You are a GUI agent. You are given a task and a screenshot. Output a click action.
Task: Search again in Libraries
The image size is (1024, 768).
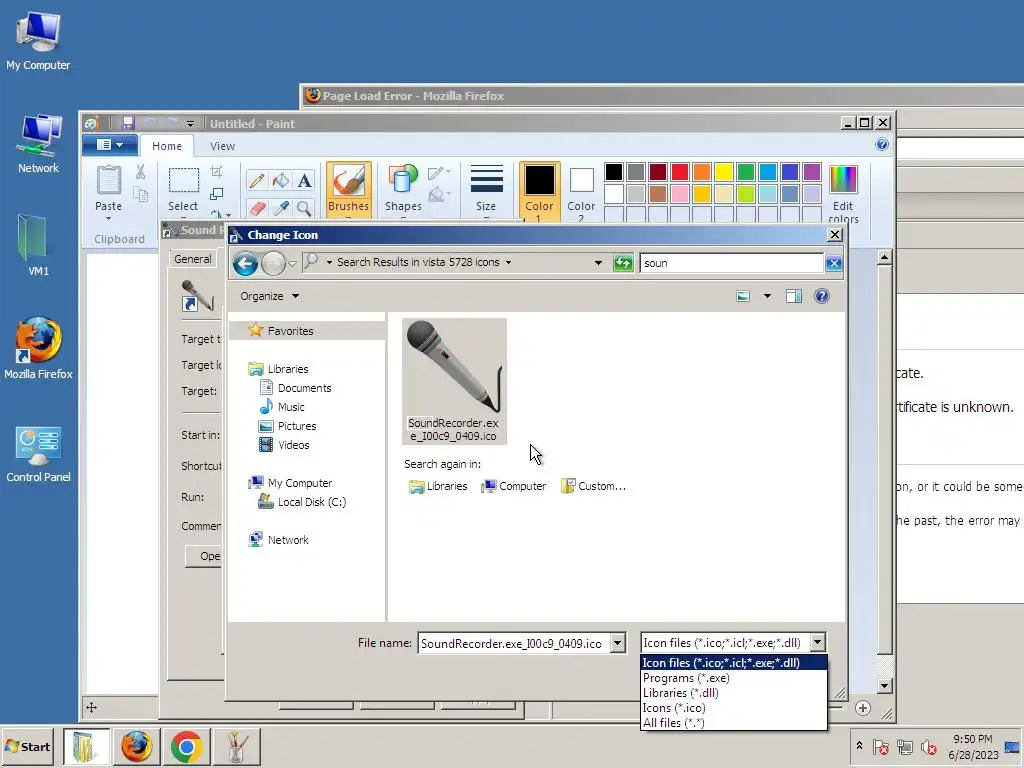click(438, 487)
